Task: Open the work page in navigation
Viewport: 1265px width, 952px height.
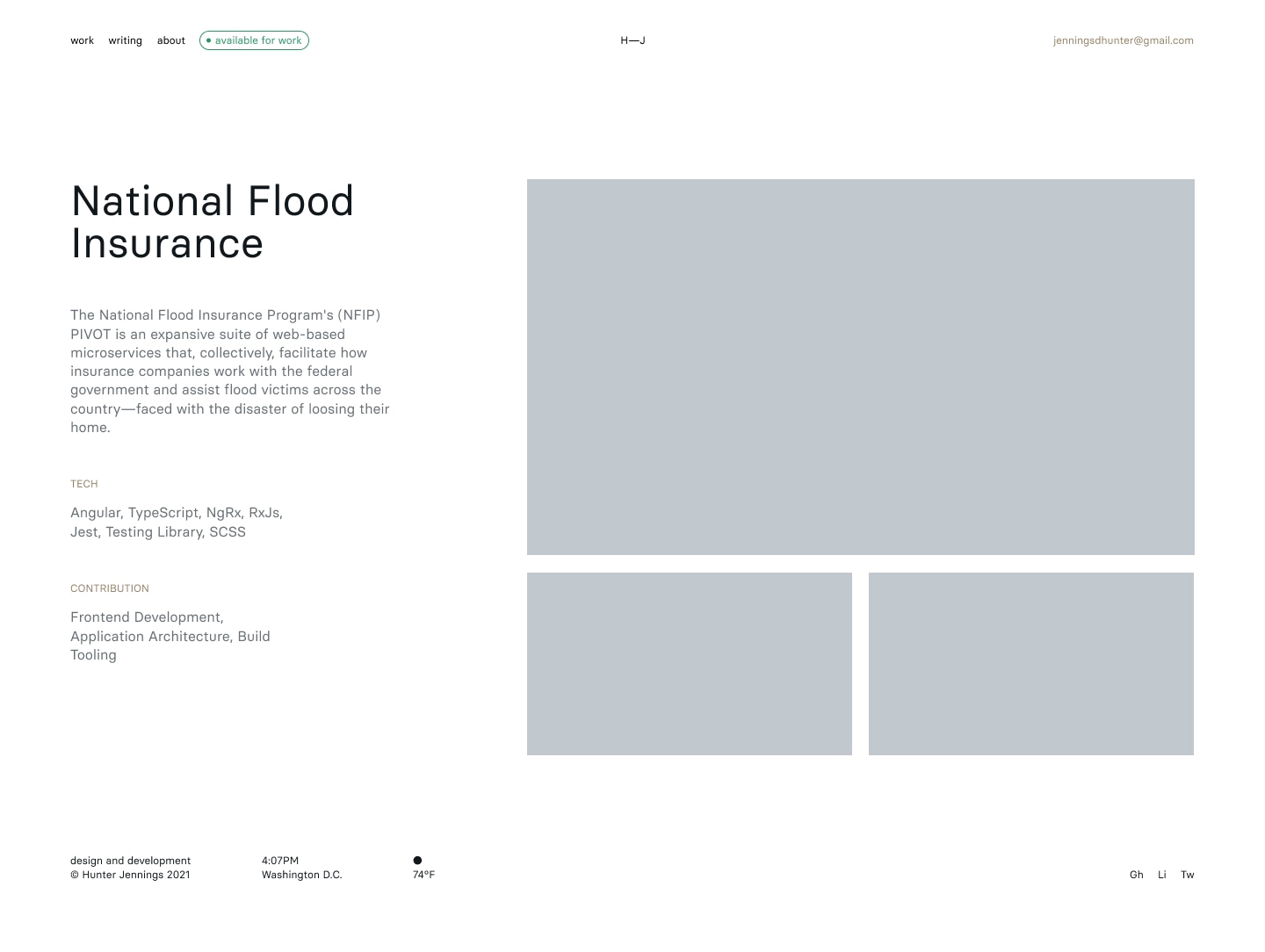Action: pyautogui.click(x=82, y=40)
